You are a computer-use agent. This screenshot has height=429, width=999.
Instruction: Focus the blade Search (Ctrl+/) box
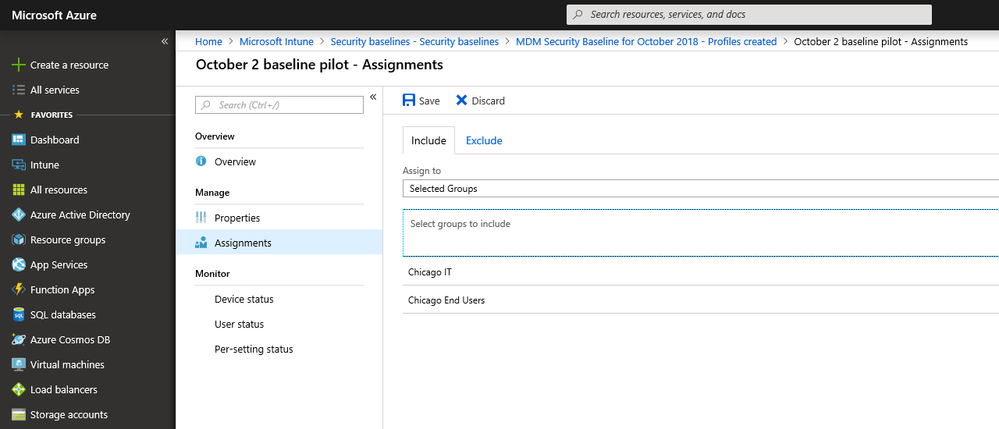tap(279, 105)
